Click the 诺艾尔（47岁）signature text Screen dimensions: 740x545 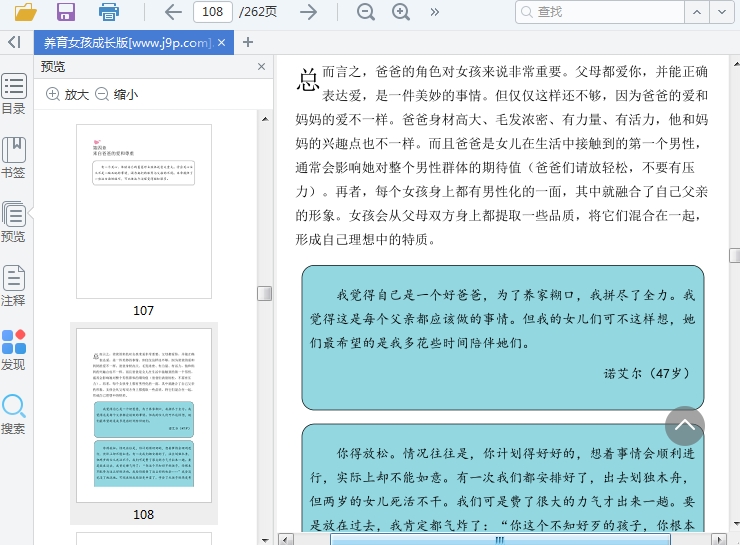coord(647,373)
